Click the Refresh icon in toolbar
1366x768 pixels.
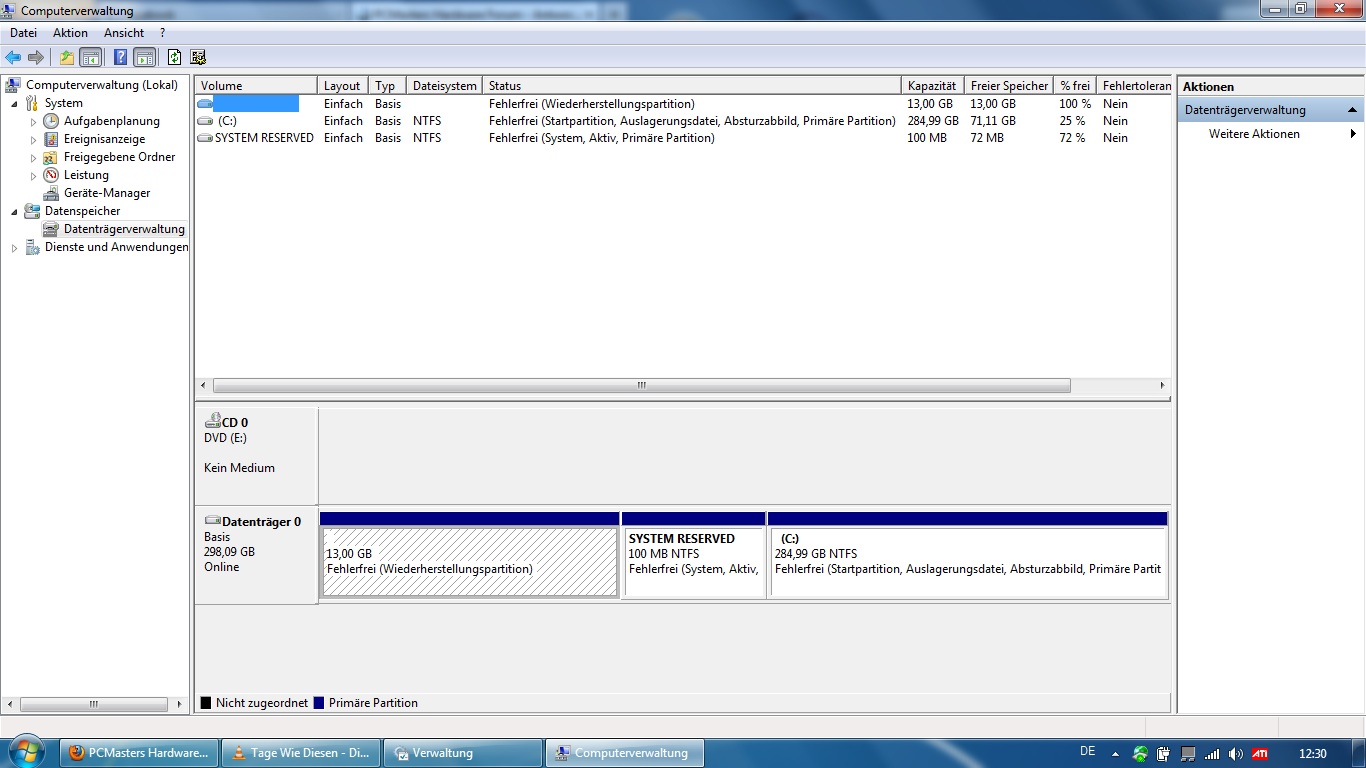pos(174,57)
